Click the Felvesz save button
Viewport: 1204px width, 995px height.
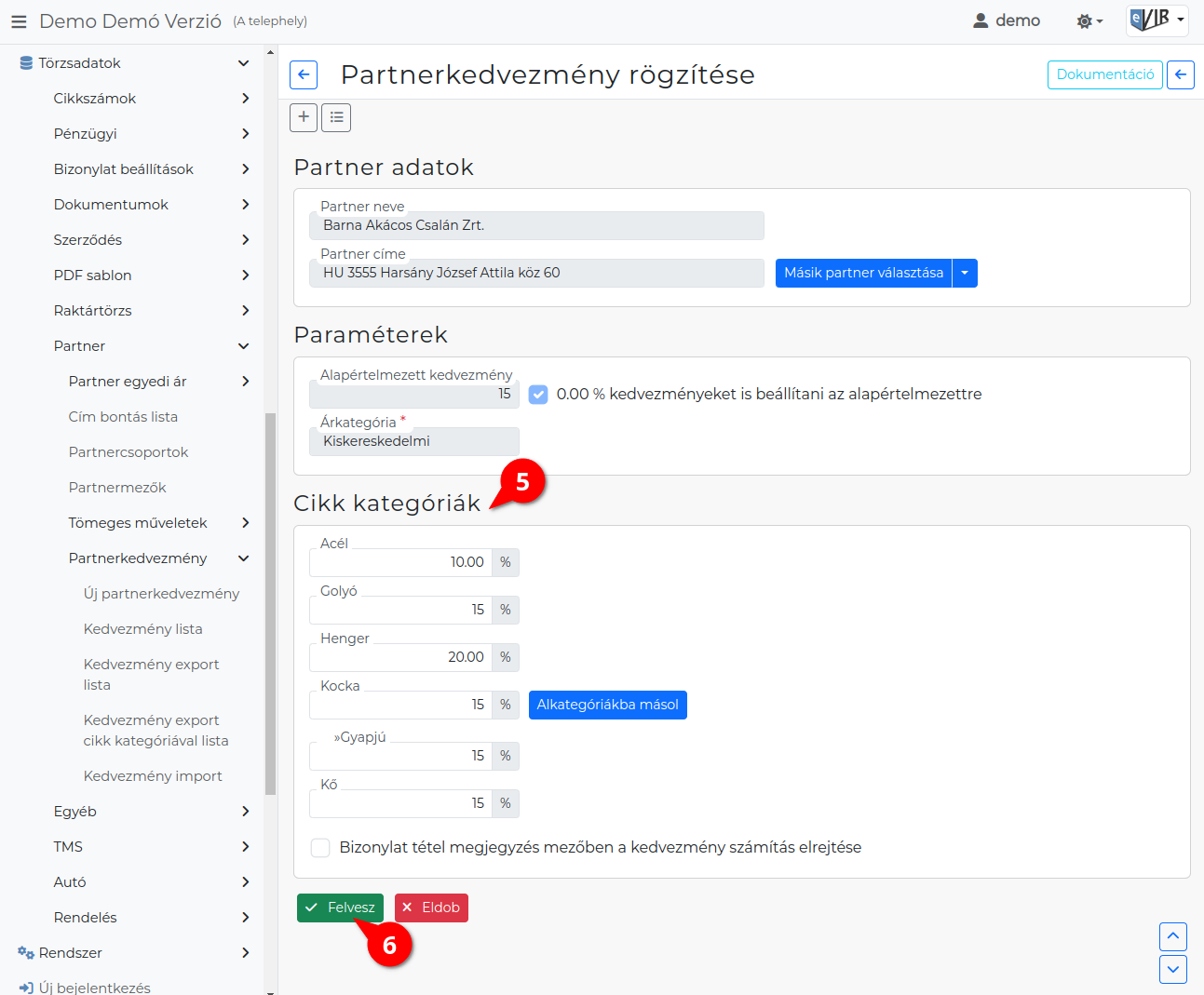tap(340, 908)
